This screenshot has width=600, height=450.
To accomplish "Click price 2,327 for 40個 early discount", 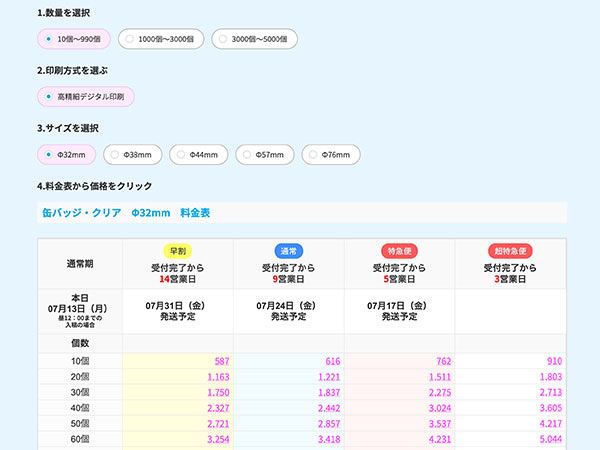I will pyautogui.click(x=218, y=408).
